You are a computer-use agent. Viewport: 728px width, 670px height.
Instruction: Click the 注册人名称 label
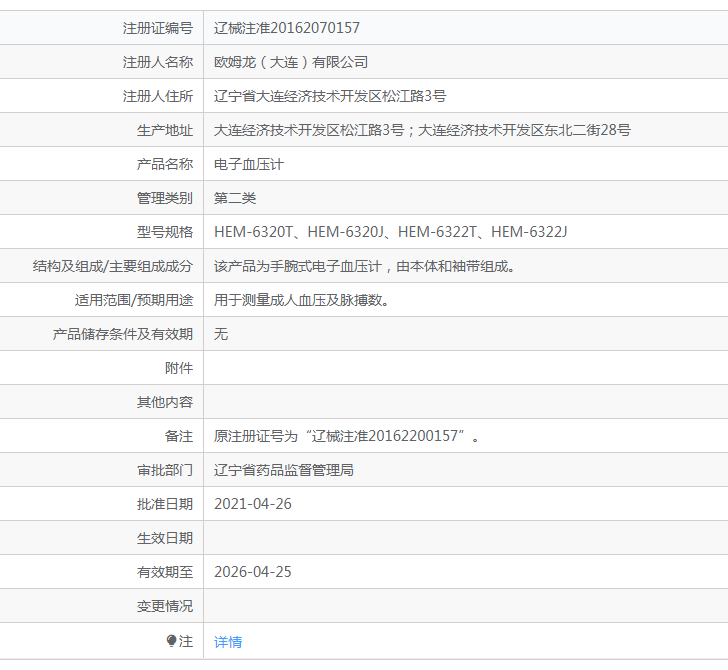pos(158,62)
